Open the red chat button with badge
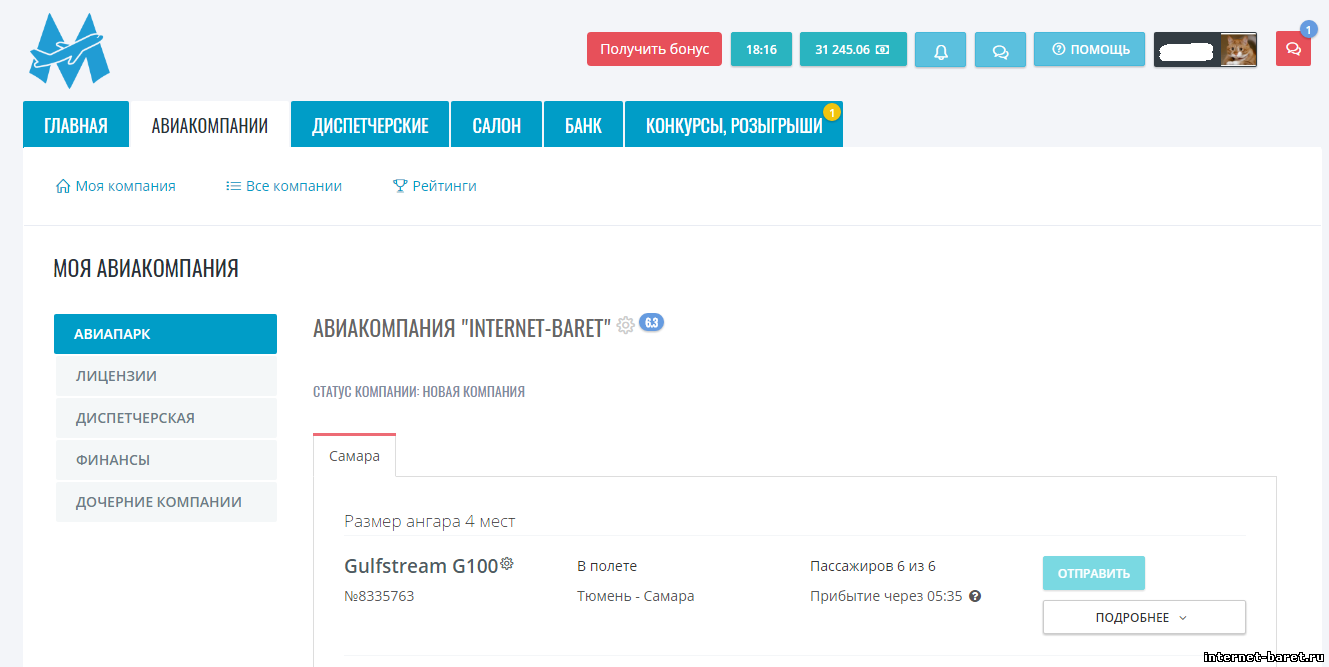The width and height of the screenshot is (1329, 667). [x=1293, y=49]
